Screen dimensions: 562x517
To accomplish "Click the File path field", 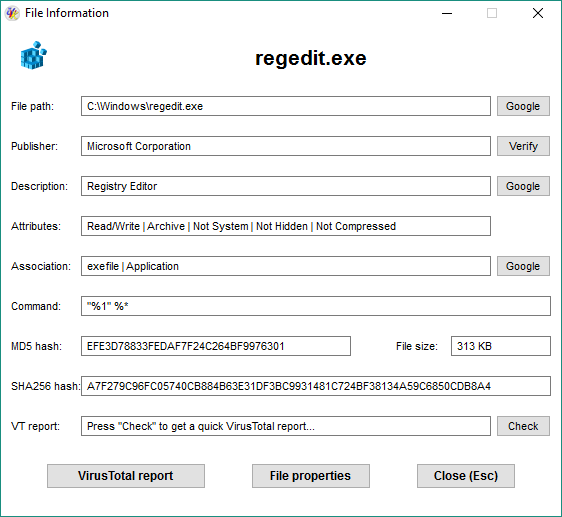I will coord(286,106).
